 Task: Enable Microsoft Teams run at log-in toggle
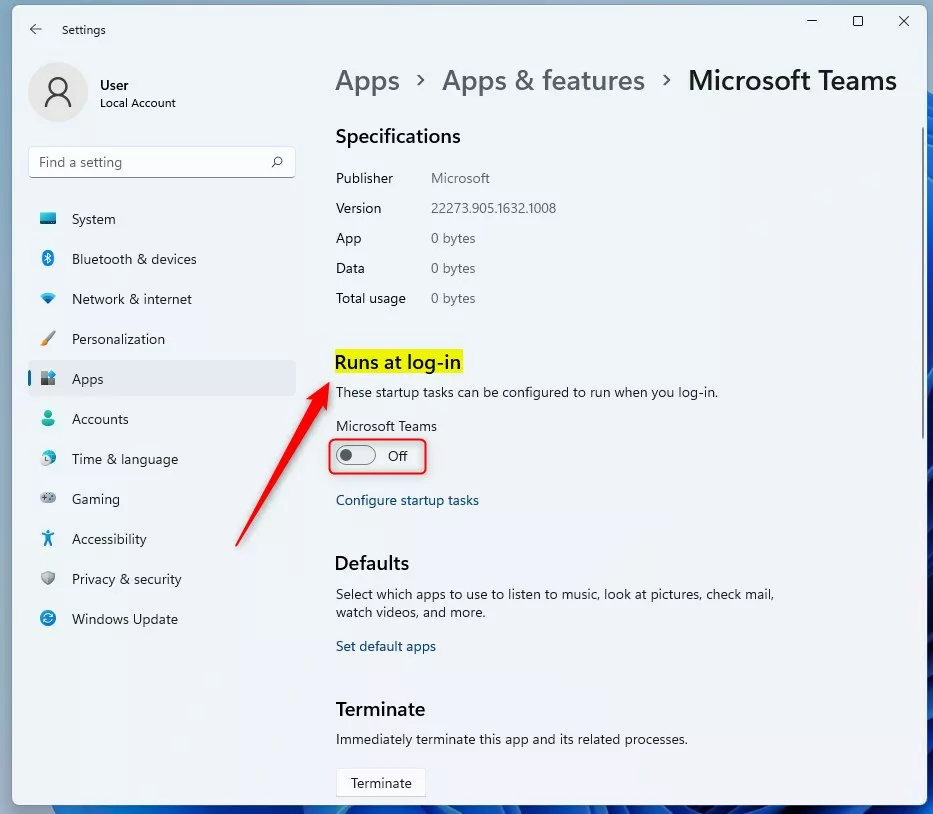pos(356,456)
